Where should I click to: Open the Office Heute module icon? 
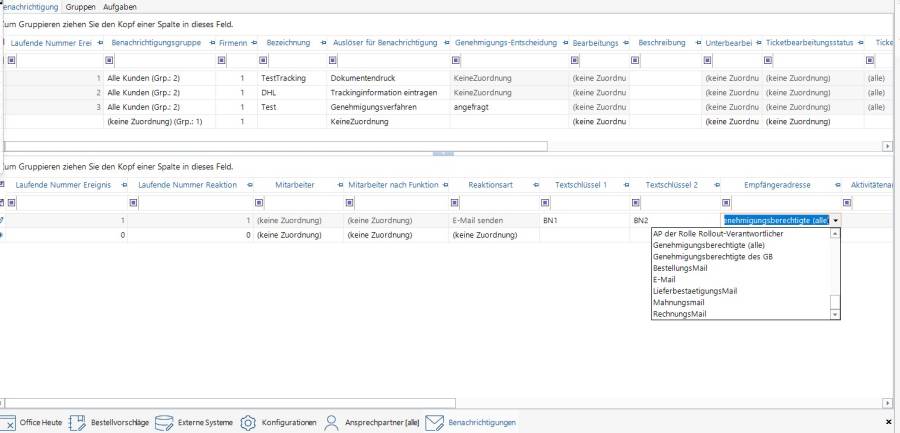point(8,423)
